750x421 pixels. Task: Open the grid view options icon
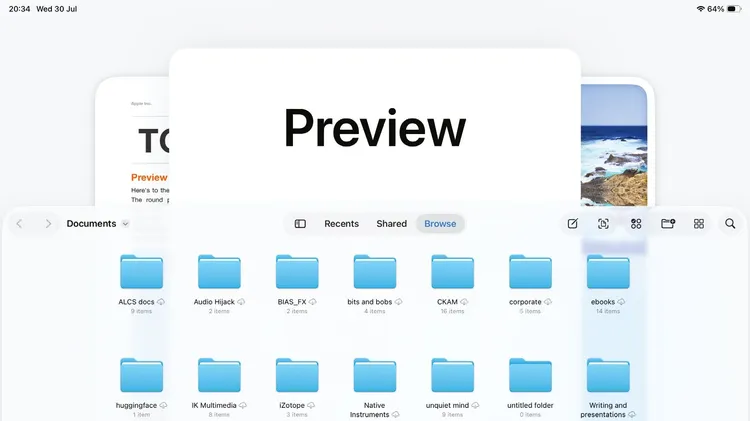[699, 223]
